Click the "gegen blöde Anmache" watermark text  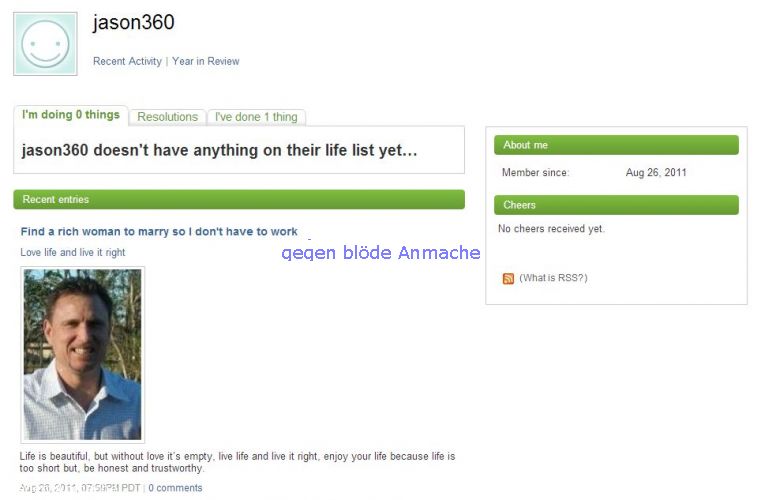click(381, 253)
